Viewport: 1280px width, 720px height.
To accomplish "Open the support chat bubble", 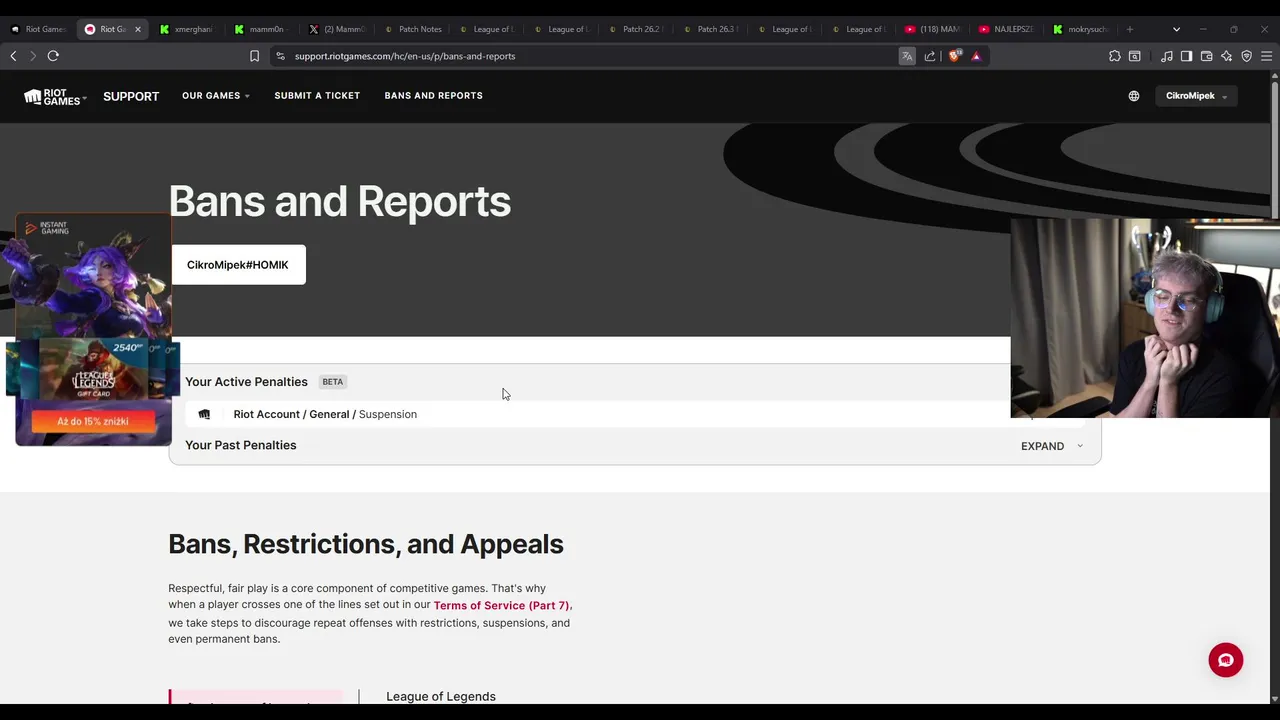I will click(1226, 660).
